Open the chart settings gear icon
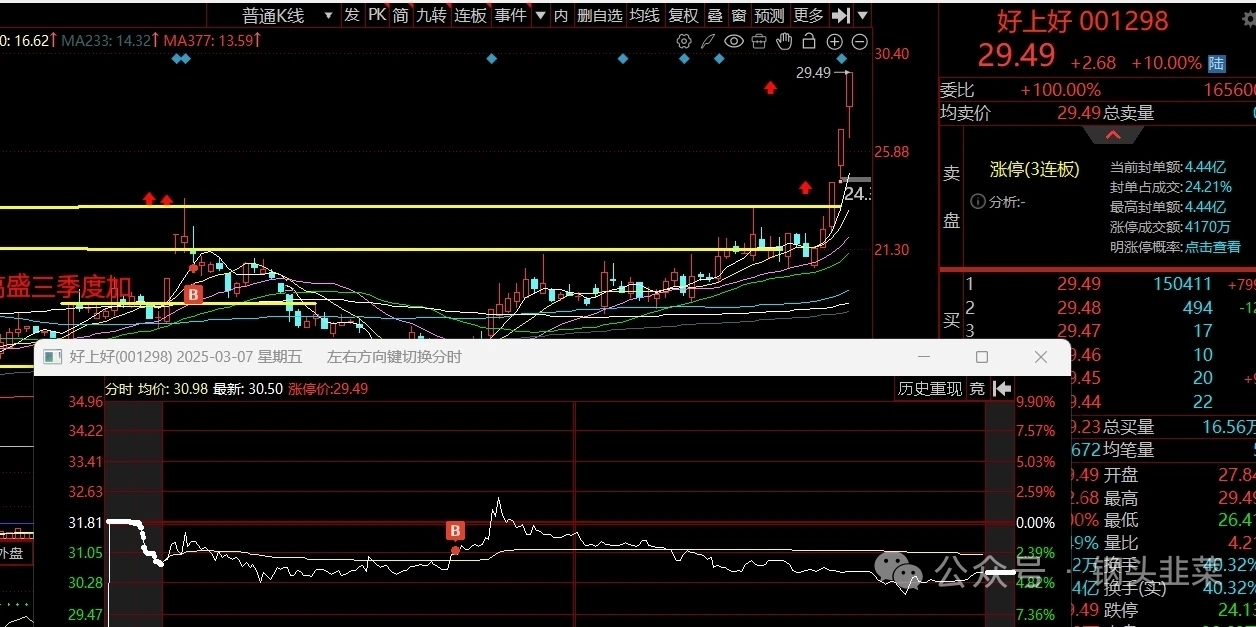This screenshot has height=627, width=1256. pyautogui.click(x=684, y=41)
